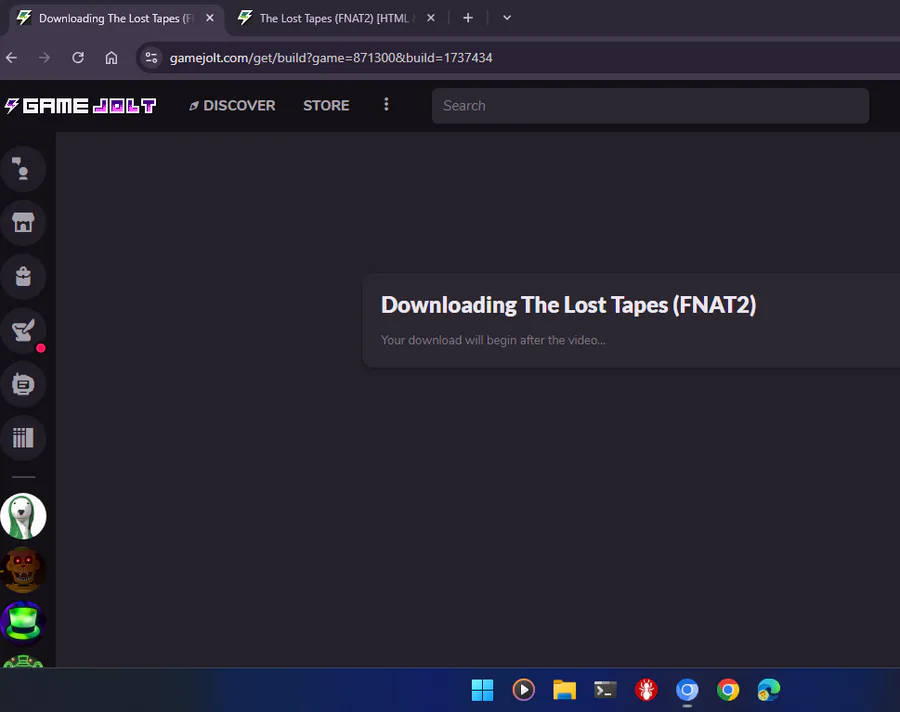The height and width of the screenshot is (712, 900).
Task: Open the backpack sidebar icon
Action: point(23,277)
